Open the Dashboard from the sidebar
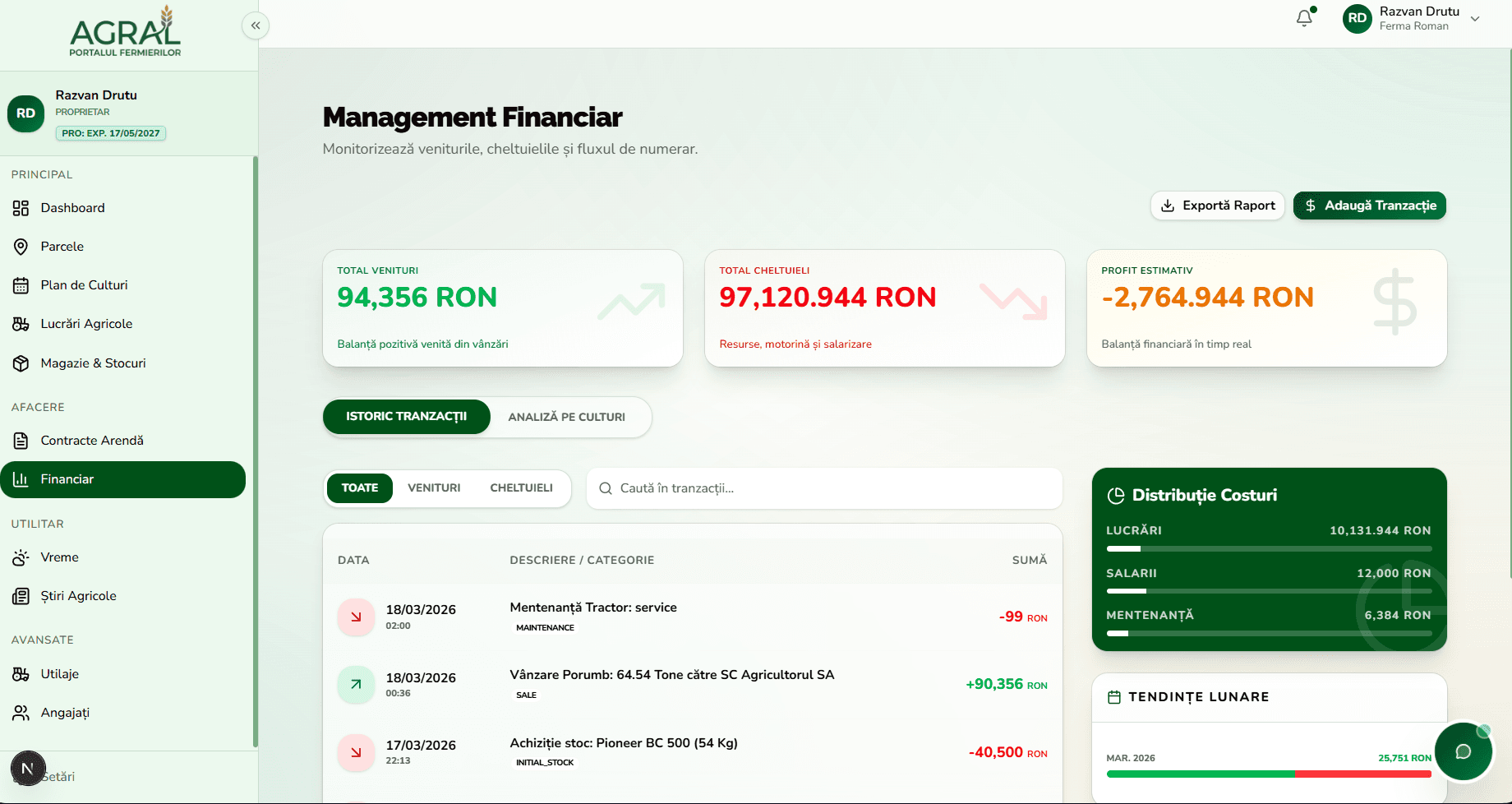1512x804 pixels. pyautogui.click(x=72, y=207)
